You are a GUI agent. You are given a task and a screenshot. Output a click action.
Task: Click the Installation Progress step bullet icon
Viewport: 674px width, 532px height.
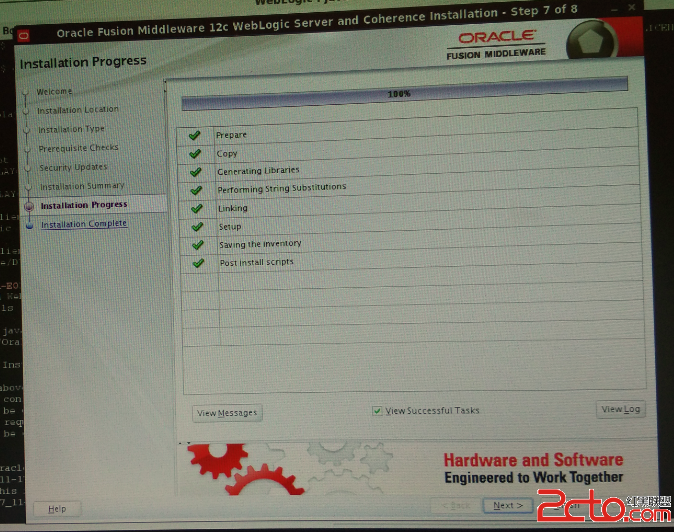[29, 206]
